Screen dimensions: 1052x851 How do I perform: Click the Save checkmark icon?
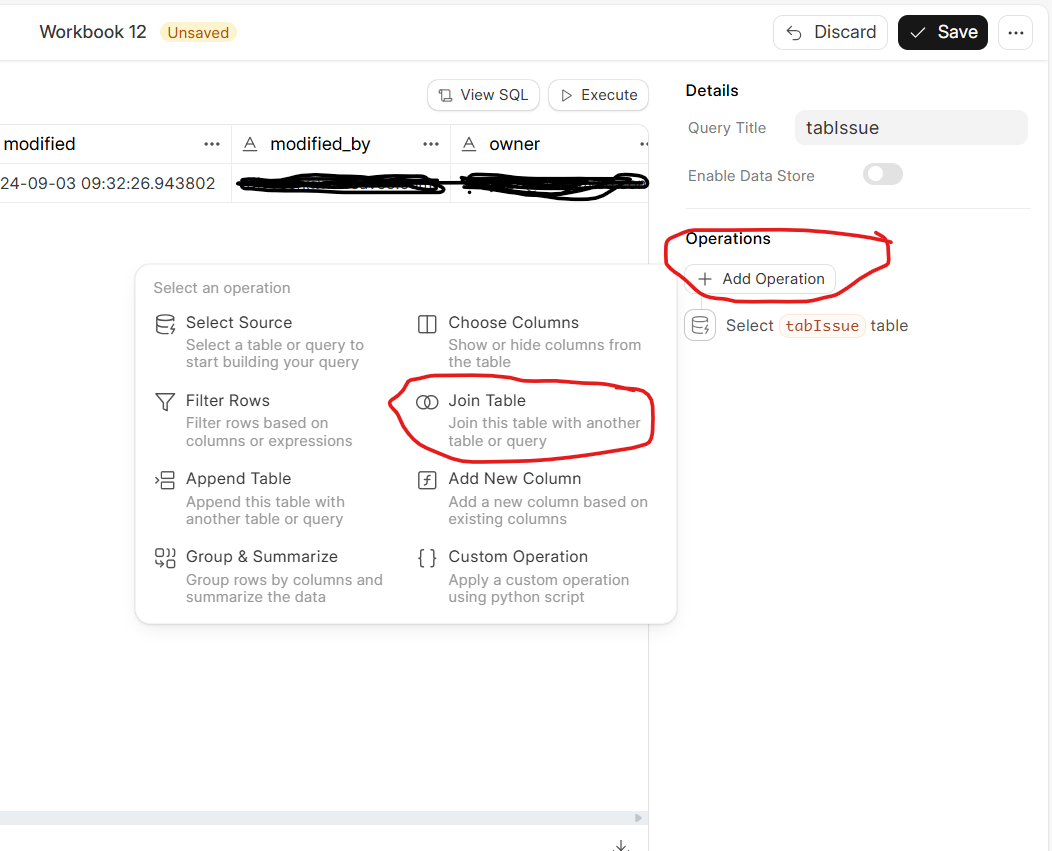tap(918, 33)
